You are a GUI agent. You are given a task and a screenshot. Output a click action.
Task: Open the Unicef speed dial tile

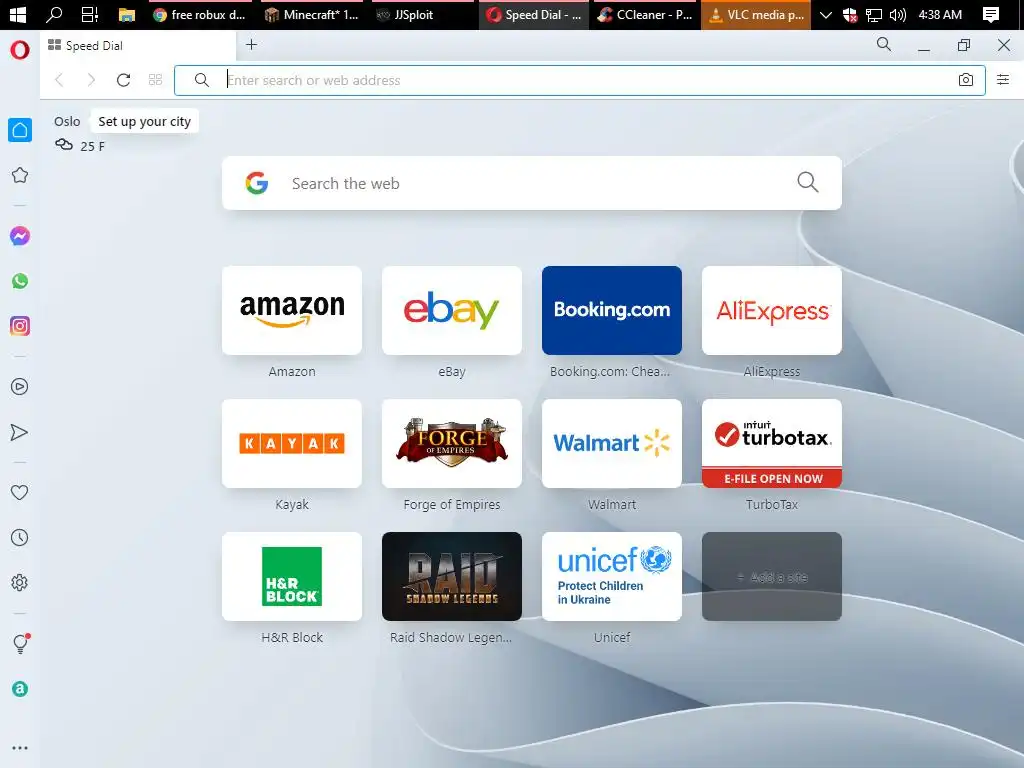[612, 577]
